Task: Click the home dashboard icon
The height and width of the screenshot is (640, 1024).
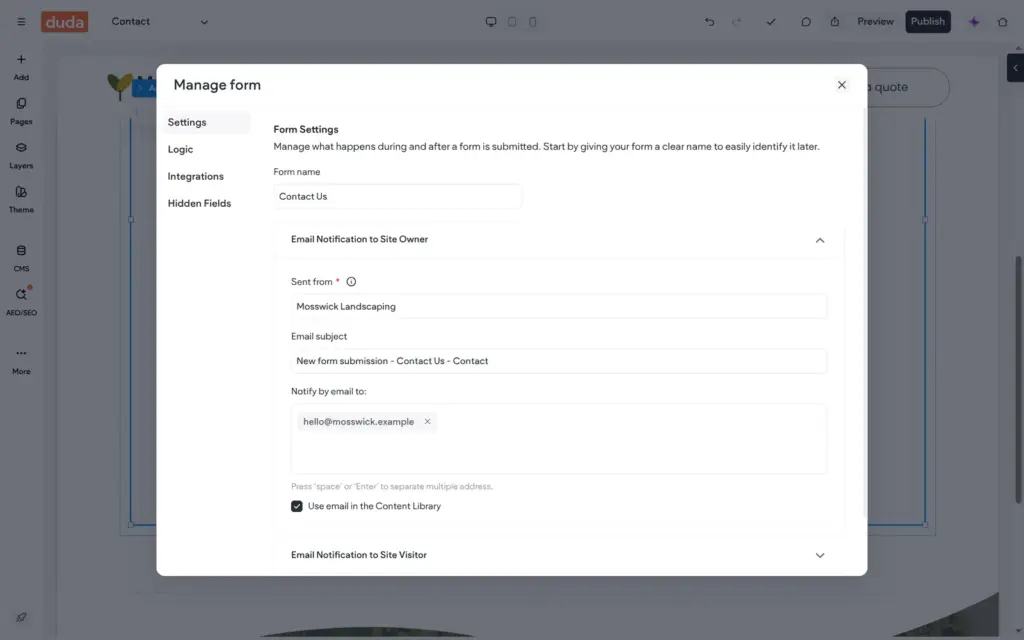Action: (x=1002, y=22)
